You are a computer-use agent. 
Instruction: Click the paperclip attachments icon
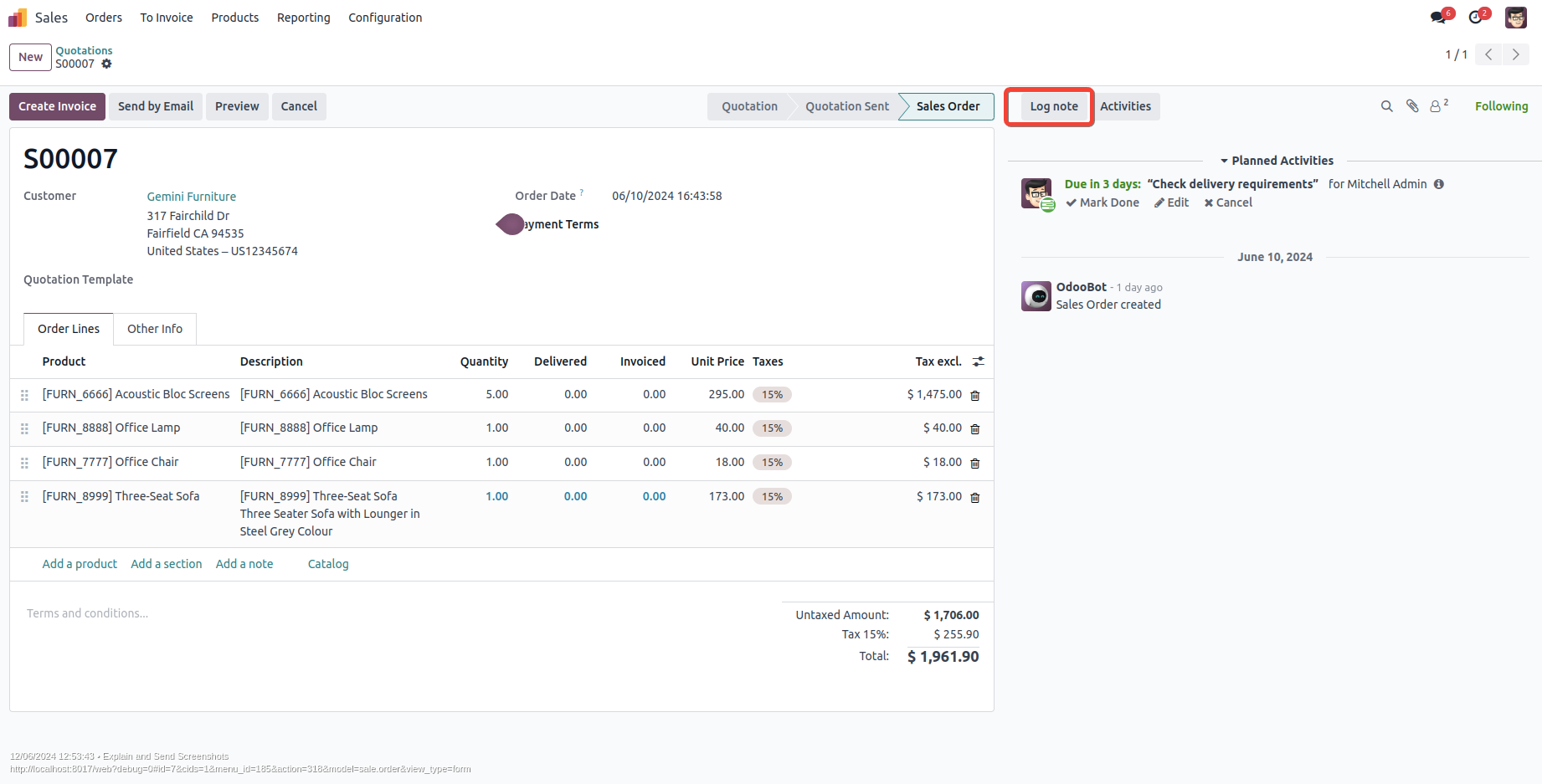click(1412, 106)
